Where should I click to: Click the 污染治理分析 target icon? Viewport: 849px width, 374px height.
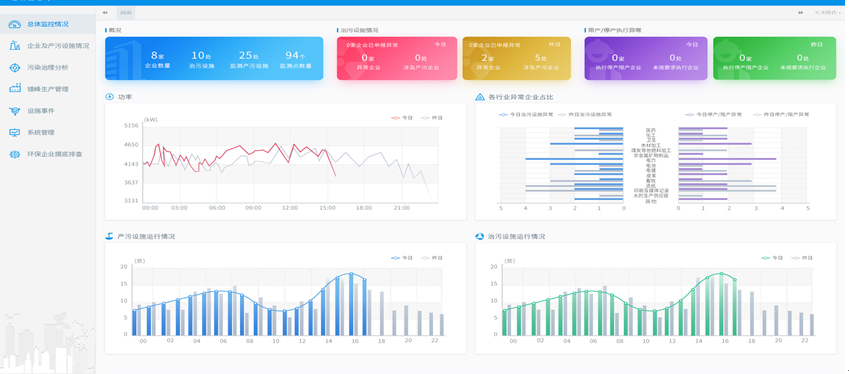pyautogui.click(x=15, y=68)
